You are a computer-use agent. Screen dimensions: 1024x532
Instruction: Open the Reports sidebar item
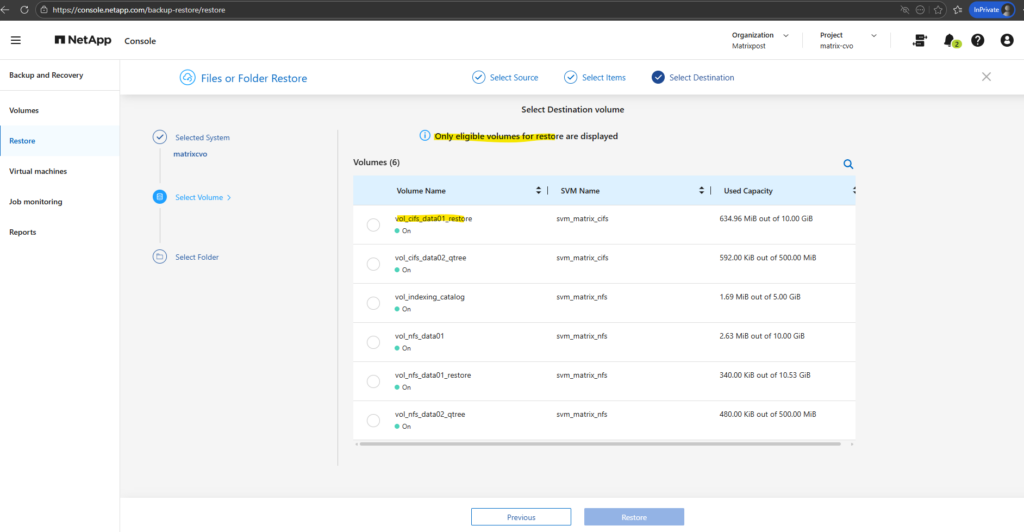[23, 232]
